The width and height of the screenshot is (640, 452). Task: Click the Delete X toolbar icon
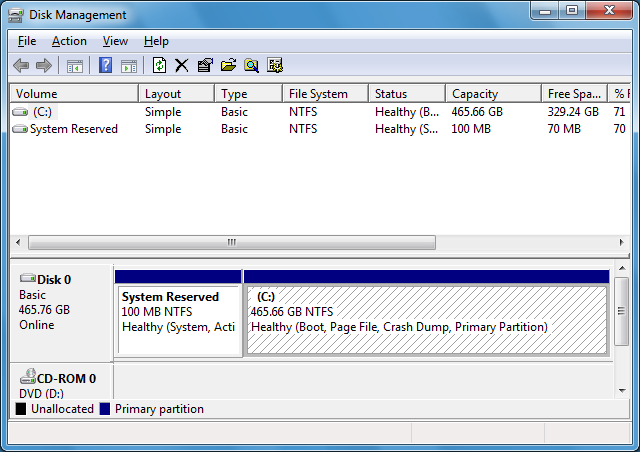182,65
